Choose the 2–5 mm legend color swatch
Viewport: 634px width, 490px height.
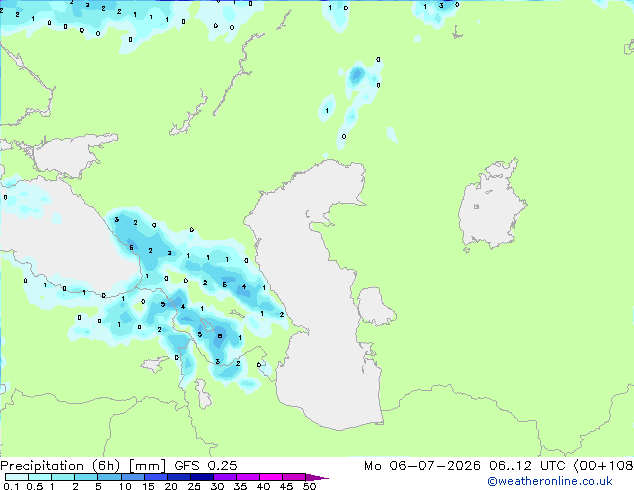tap(86, 477)
